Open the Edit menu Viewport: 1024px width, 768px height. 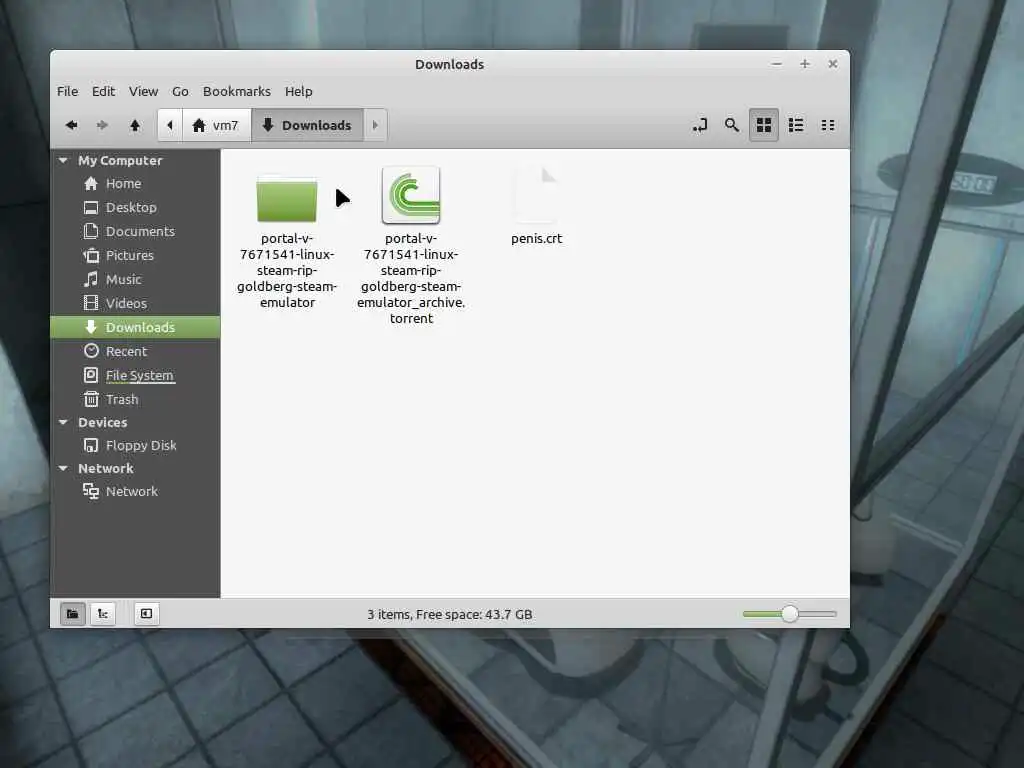coord(103,91)
